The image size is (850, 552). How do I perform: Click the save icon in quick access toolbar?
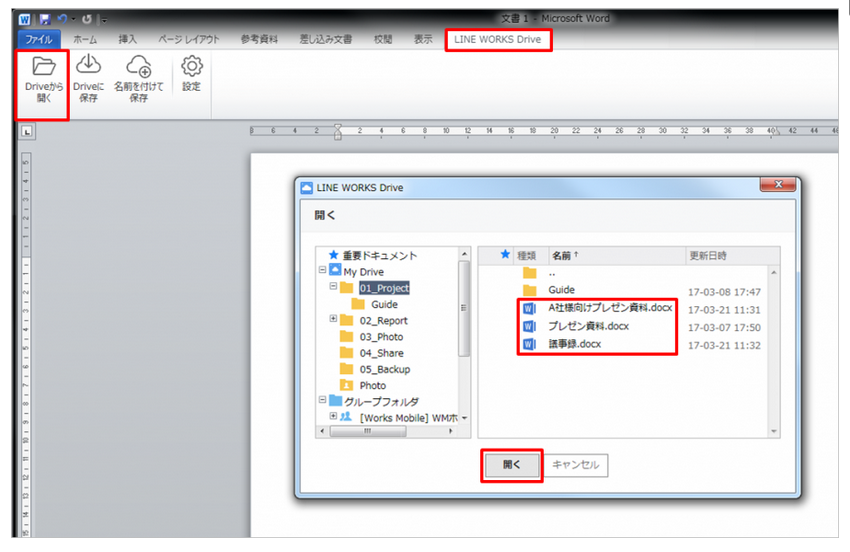pyautogui.click(x=43, y=18)
